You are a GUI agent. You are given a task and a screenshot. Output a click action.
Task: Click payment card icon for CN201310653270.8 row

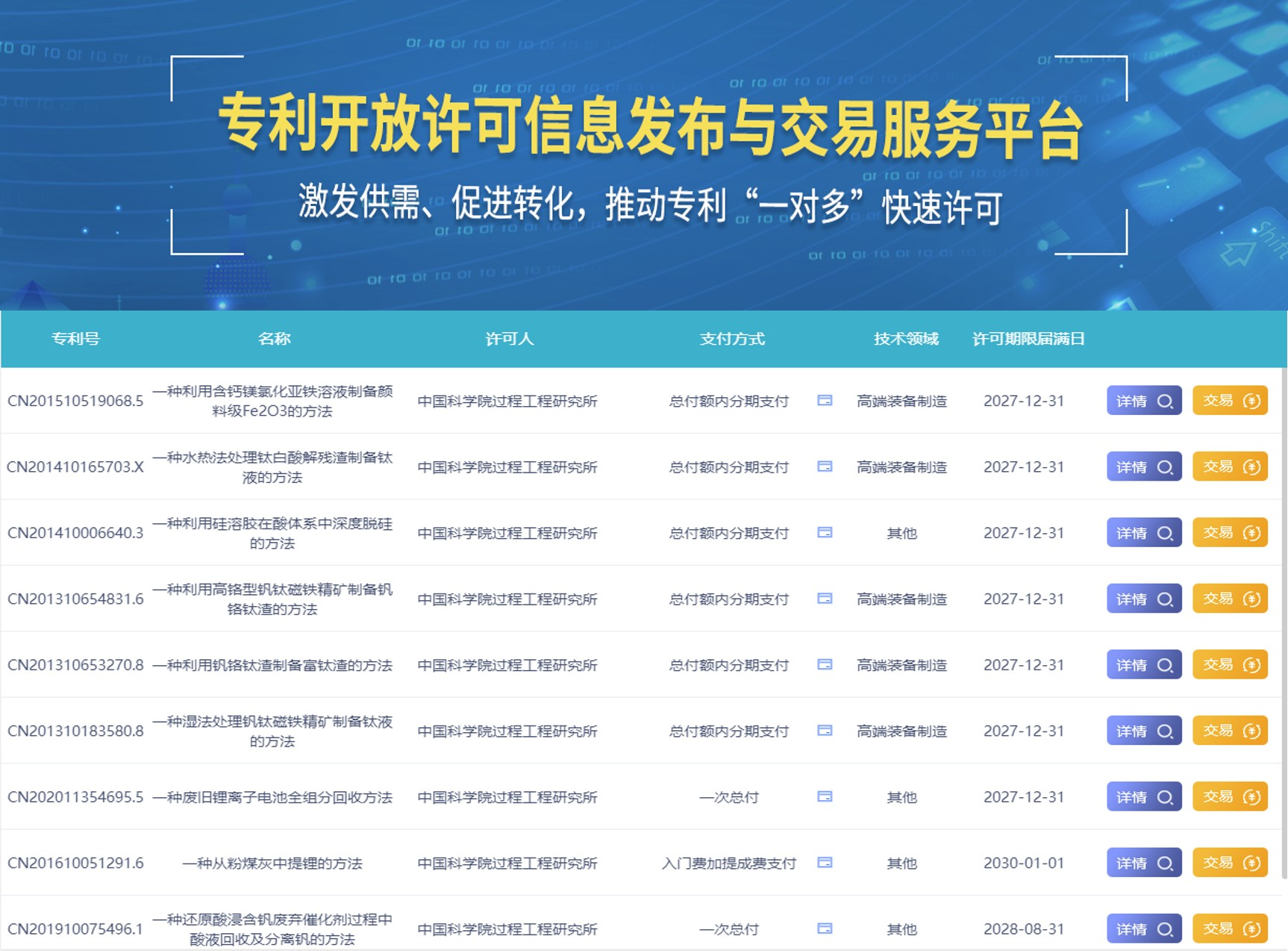(825, 664)
